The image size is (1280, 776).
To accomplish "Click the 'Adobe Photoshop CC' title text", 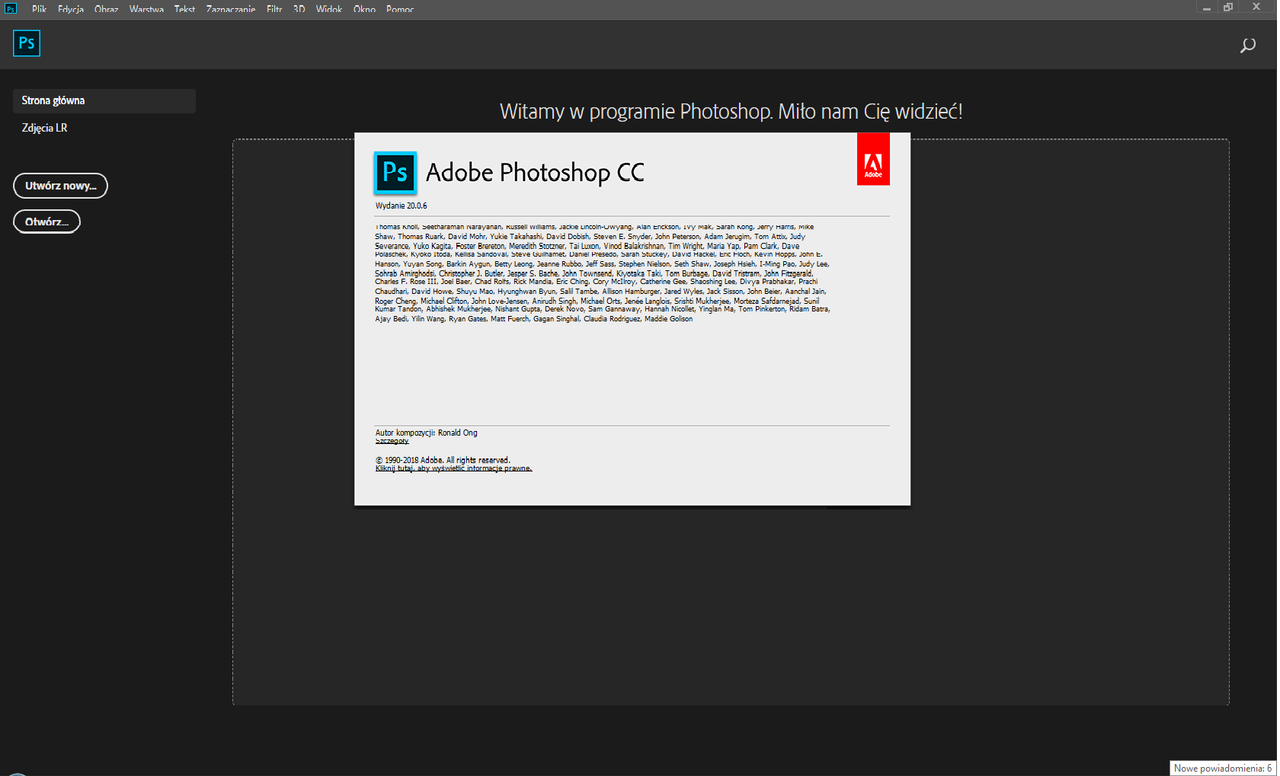I will click(535, 173).
